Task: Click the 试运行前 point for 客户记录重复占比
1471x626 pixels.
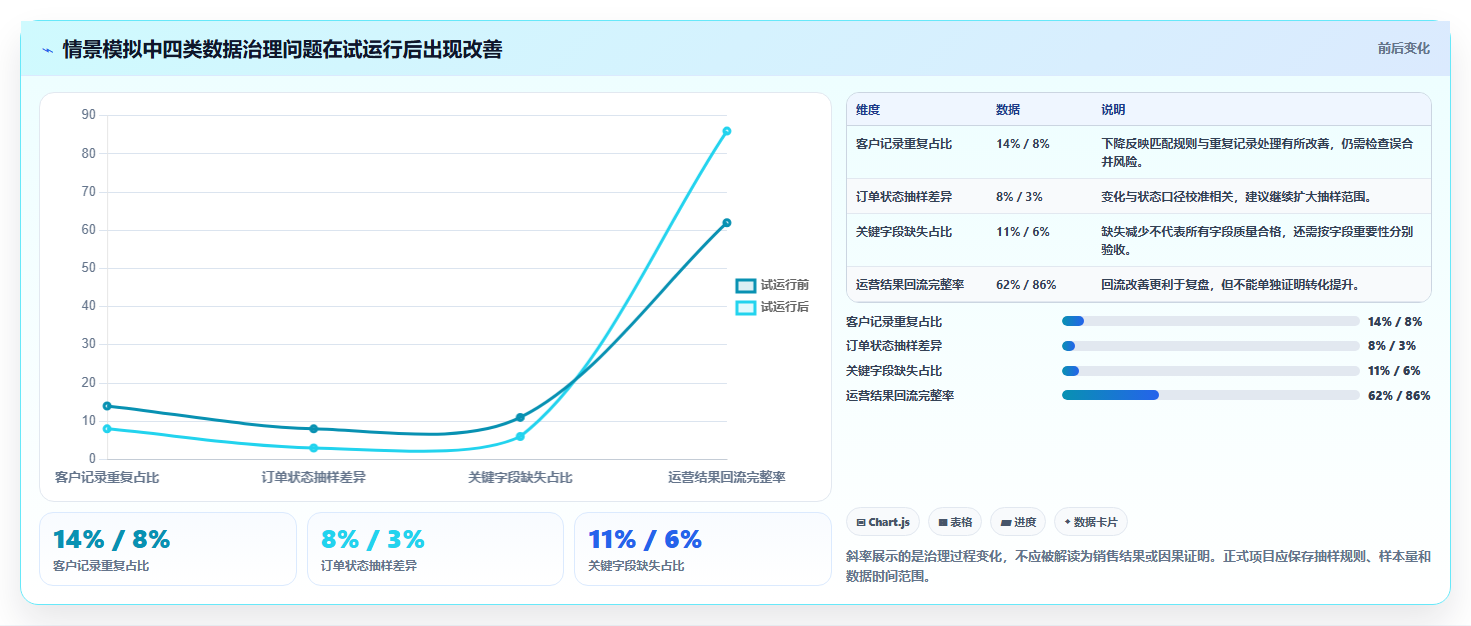Action: pyautogui.click(x=107, y=406)
